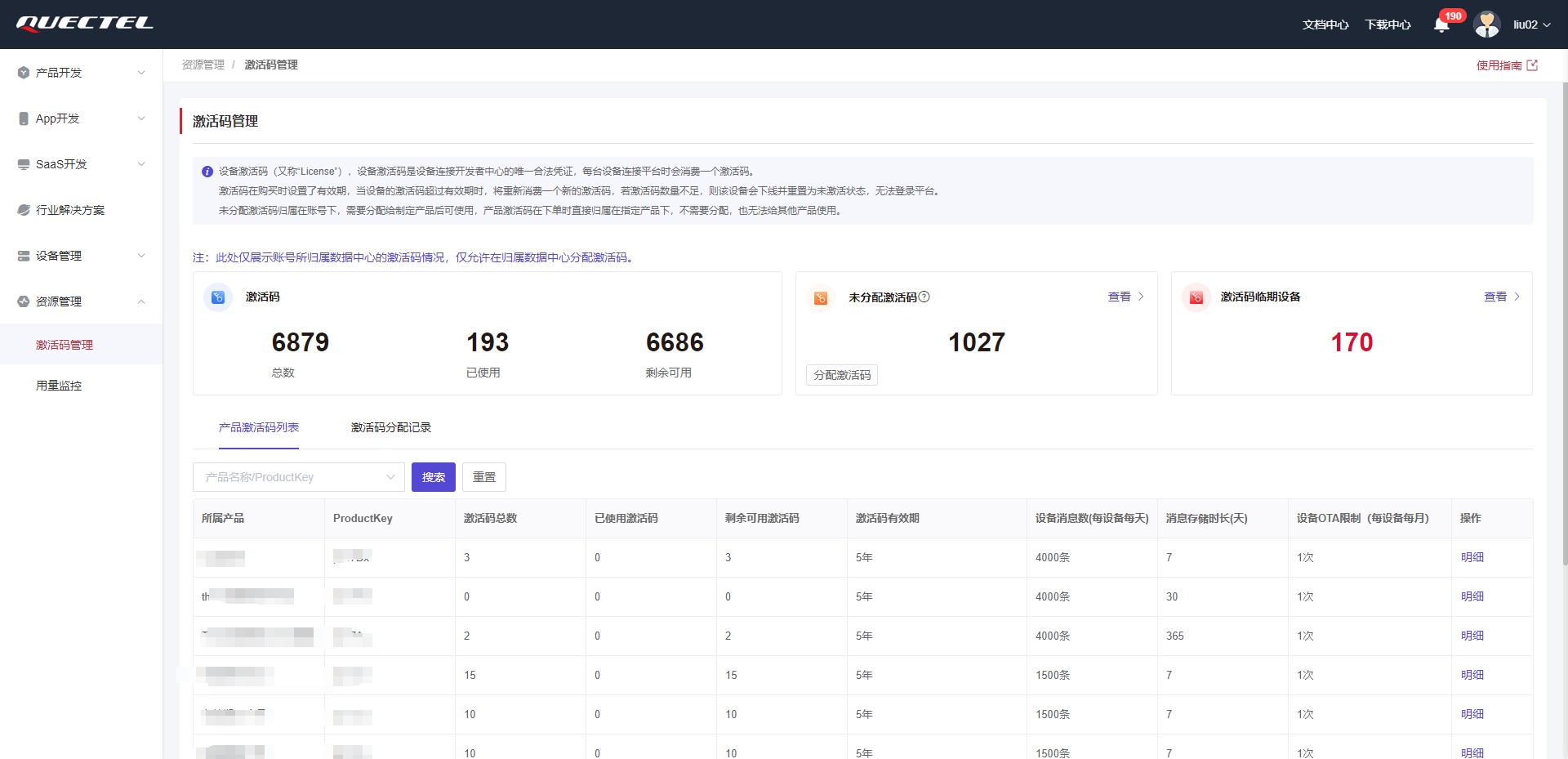Click the info icon in the notice box
Screen dimensions: 1568x759
(x=207, y=172)
